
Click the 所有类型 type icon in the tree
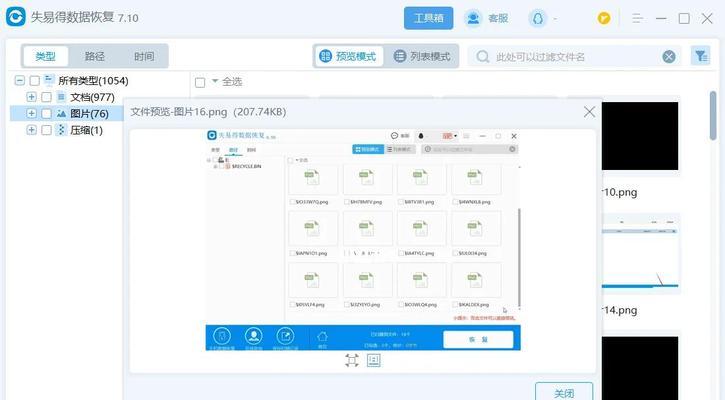[49, 80]
